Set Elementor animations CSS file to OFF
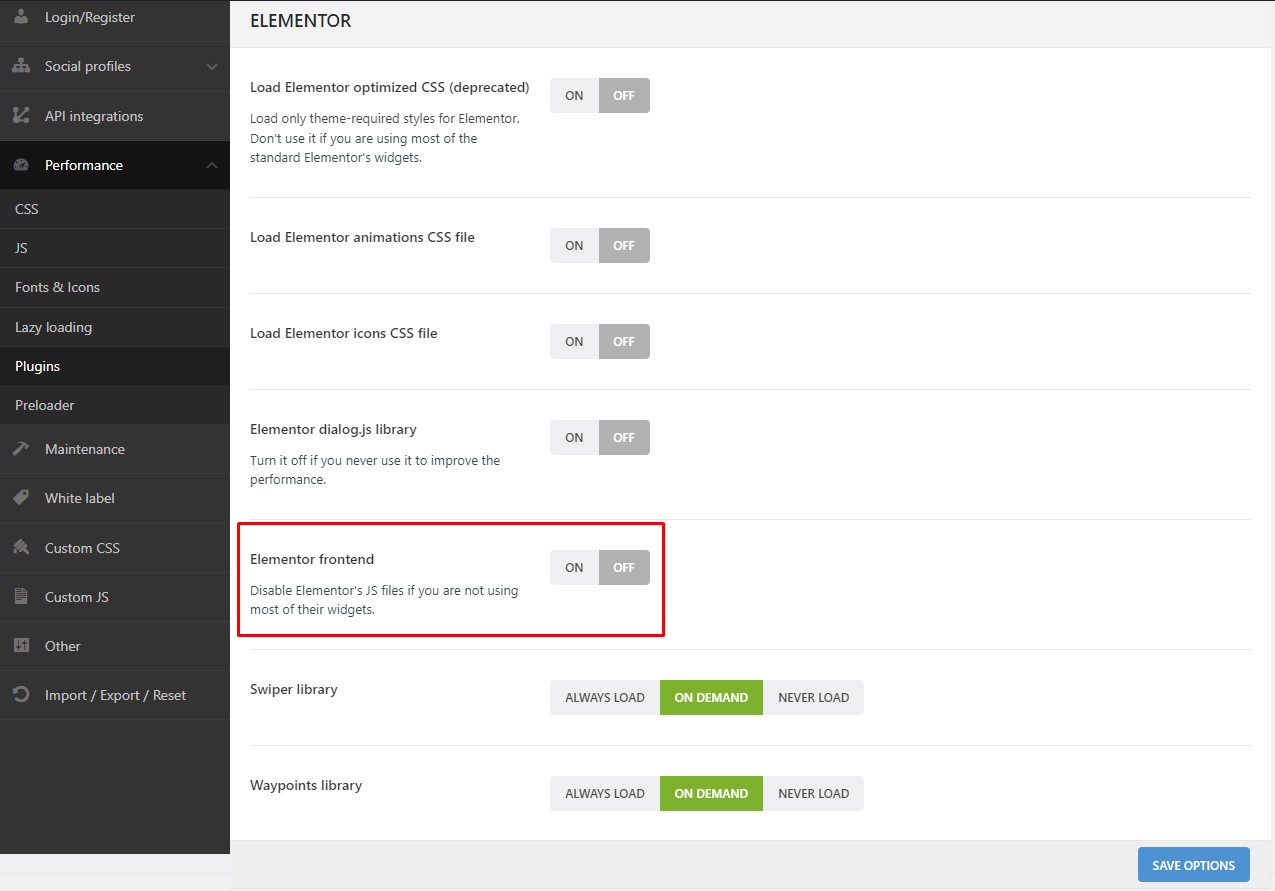The image size is (1275, 891). 624,246
